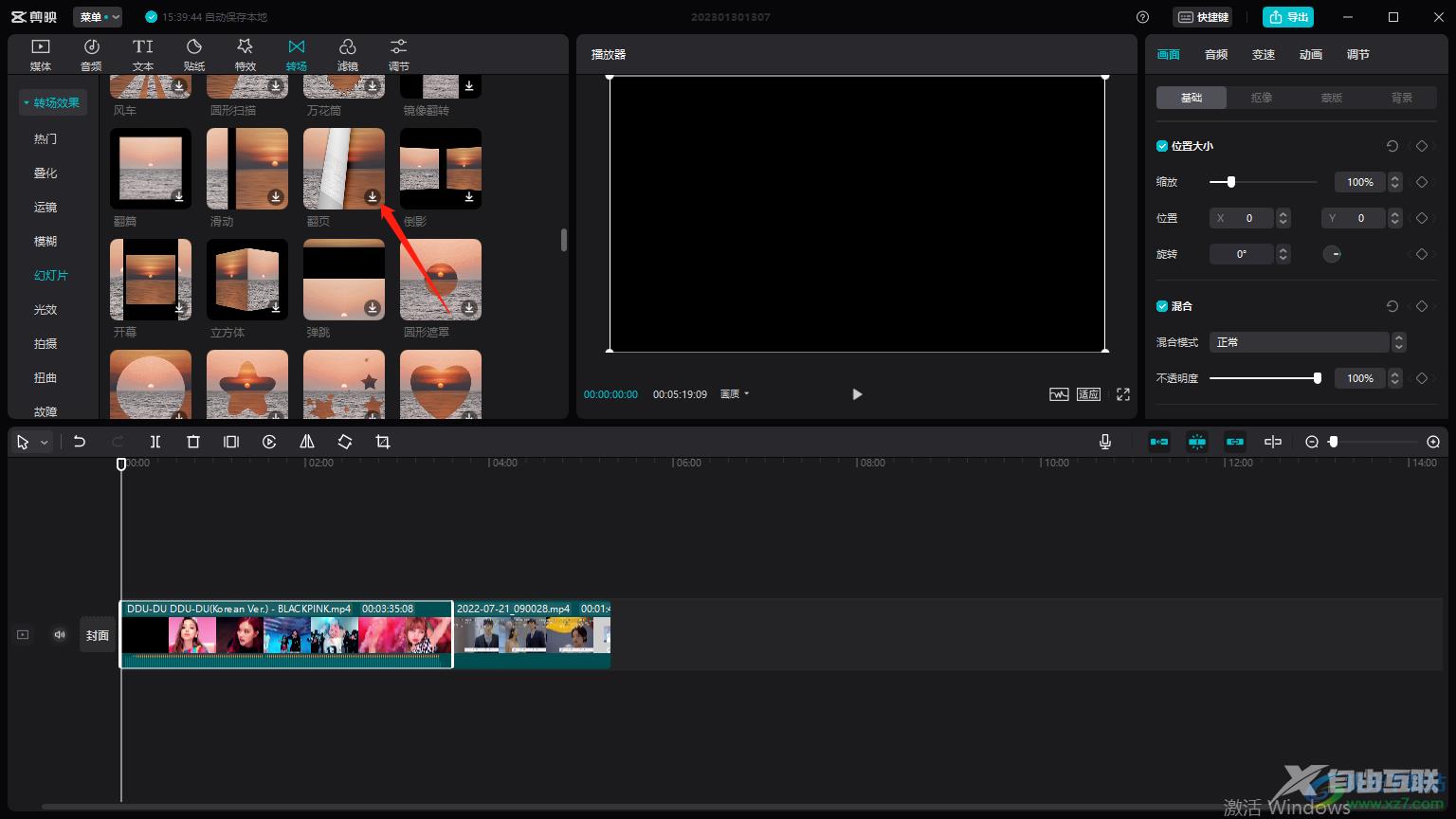Mirror the selected clip
The height and width of the screenshot is (819, 1456).
pos(307,442)
